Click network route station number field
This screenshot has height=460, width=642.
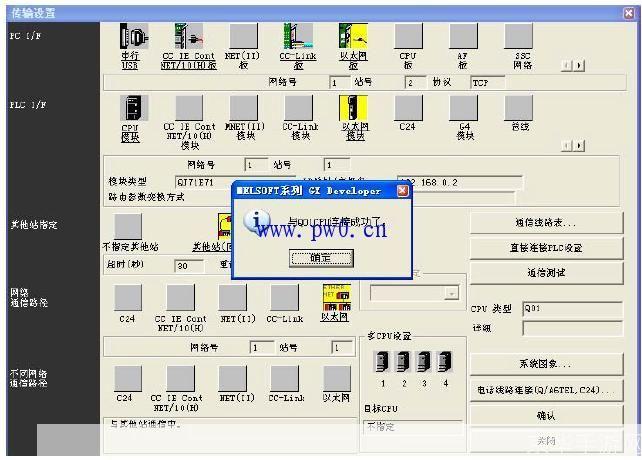coord(342,348)
